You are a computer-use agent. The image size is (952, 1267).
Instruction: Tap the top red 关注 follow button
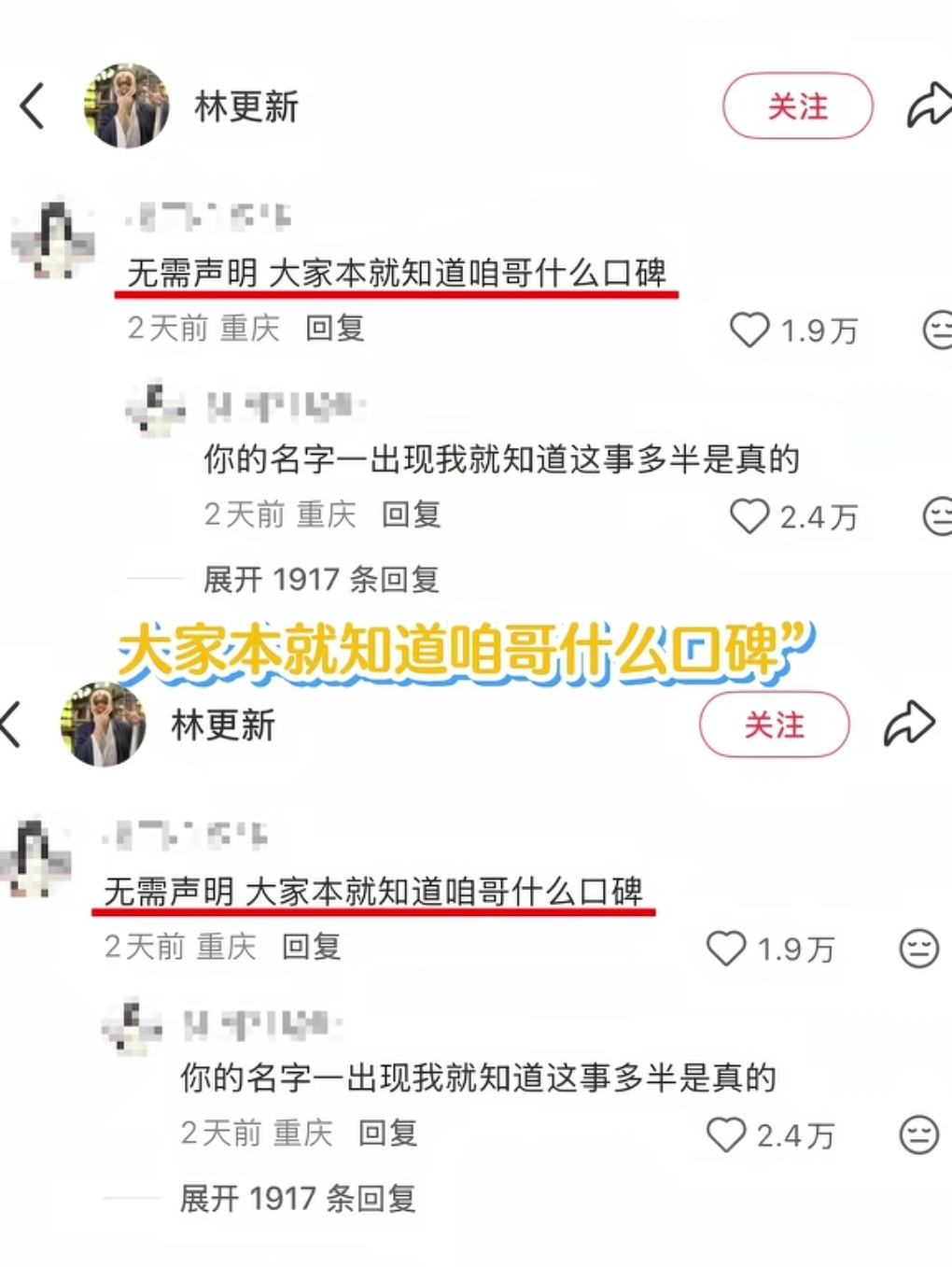point(798,106)
